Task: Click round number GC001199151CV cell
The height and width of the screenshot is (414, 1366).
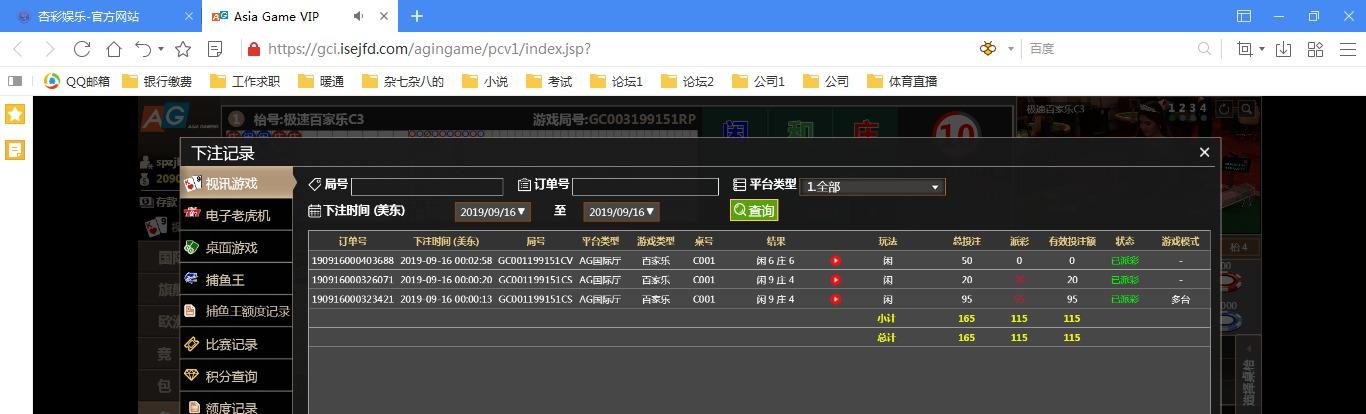Action: coord(535,261)
